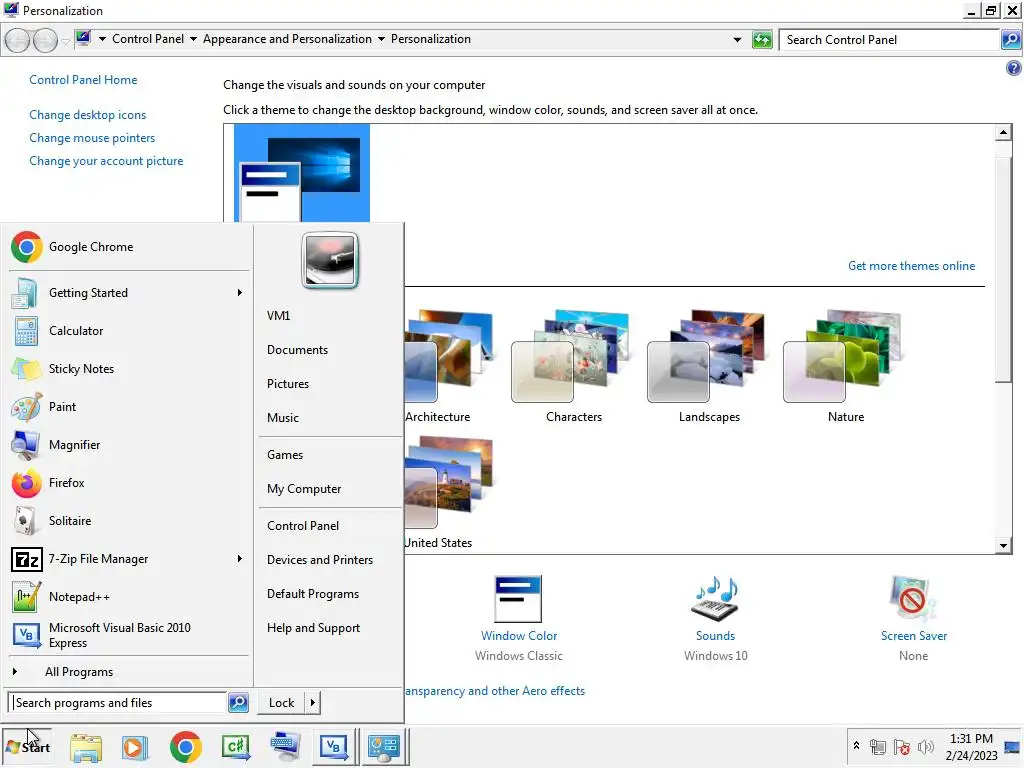Open Music from Start menu
1024x768 pixels.
point(283,418)
